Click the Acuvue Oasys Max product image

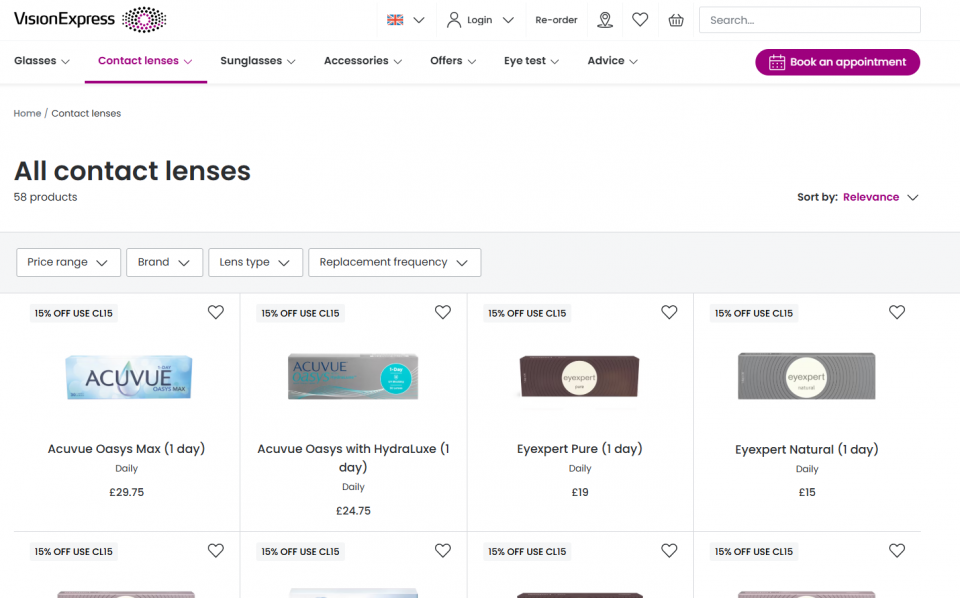click(x=129, y=377)
